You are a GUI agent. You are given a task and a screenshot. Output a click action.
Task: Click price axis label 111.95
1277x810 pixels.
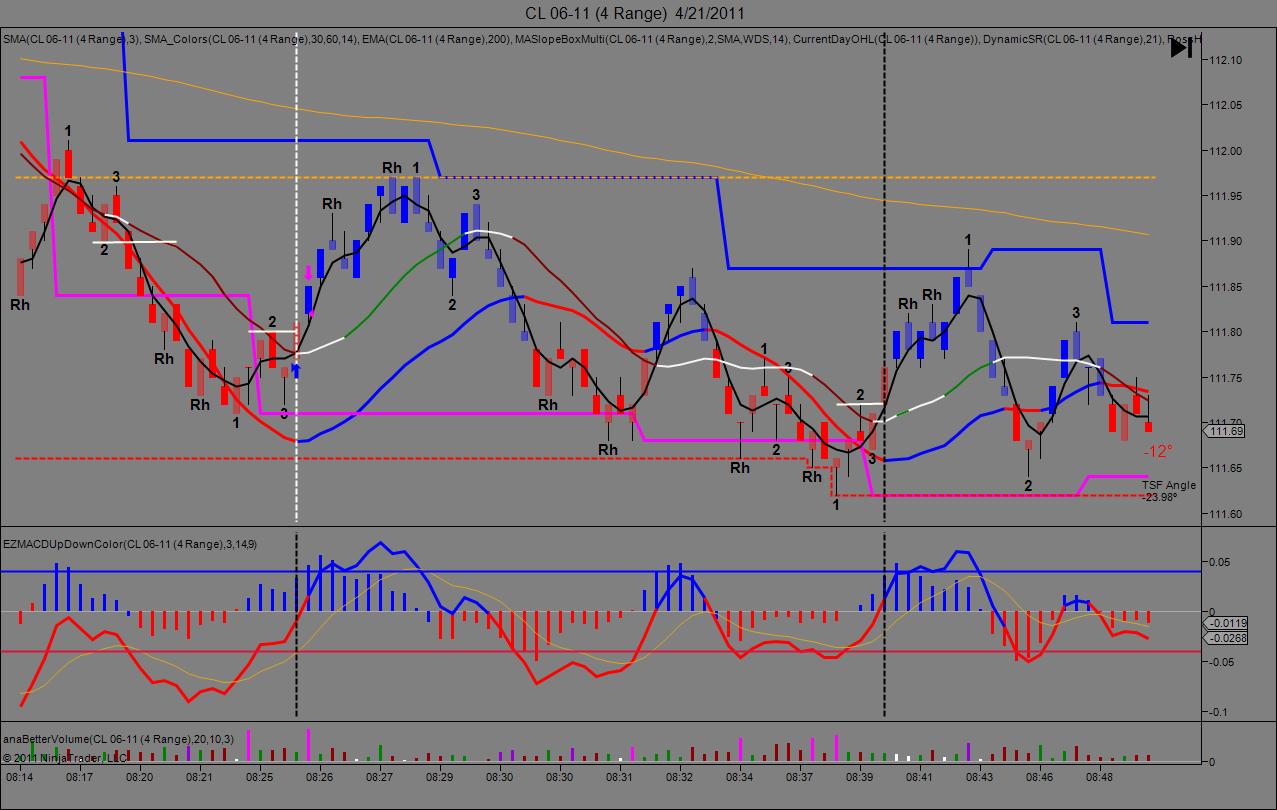click(x=1225, y=196)
